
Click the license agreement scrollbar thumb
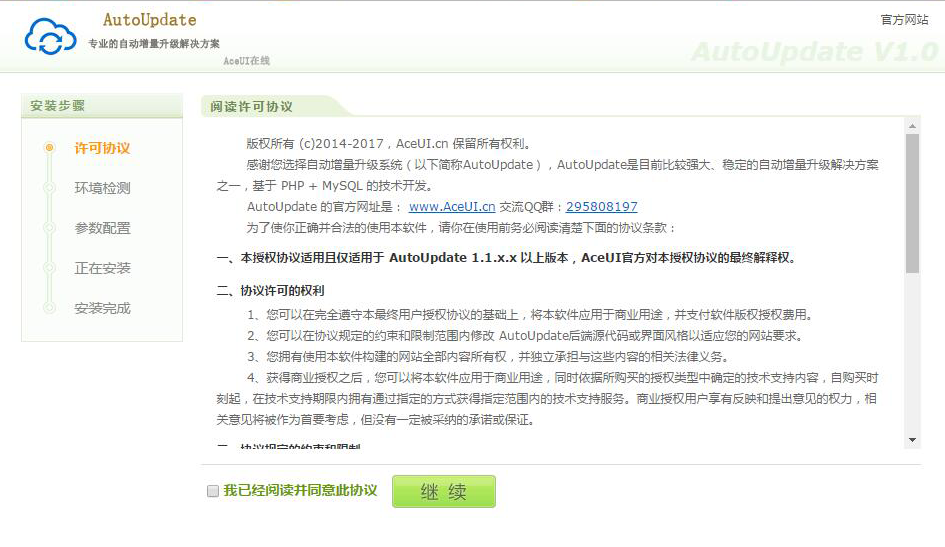(912, 204)
